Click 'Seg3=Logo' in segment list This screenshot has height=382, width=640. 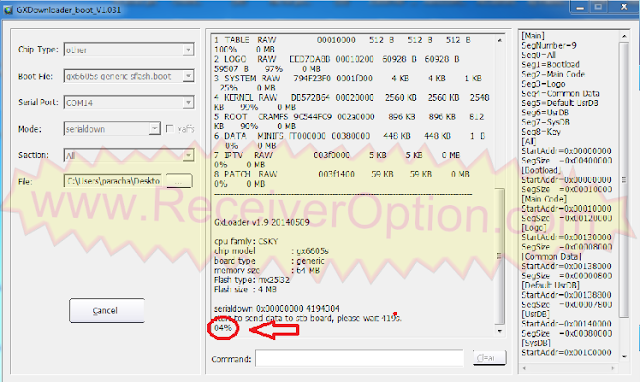543,84
